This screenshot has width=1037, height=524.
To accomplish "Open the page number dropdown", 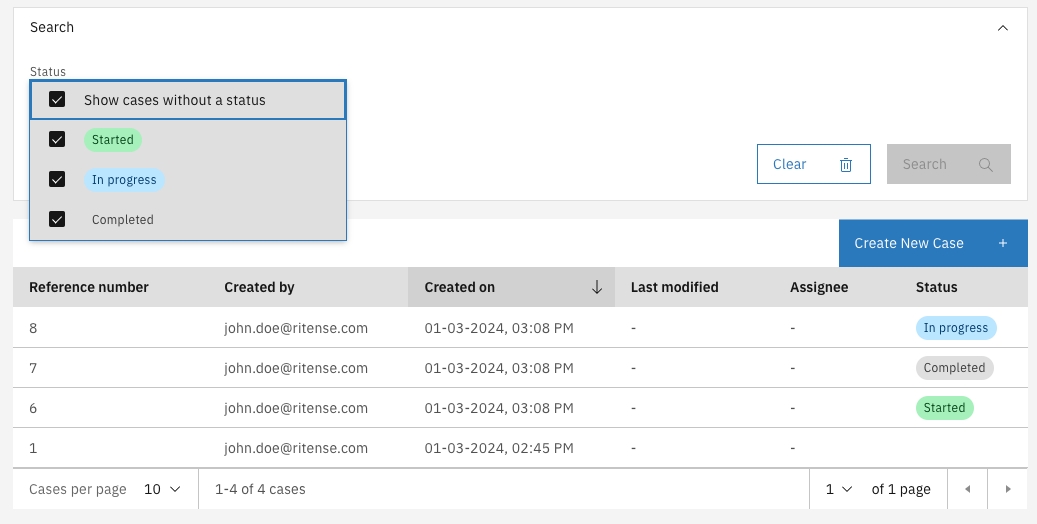I will point(838,489).
